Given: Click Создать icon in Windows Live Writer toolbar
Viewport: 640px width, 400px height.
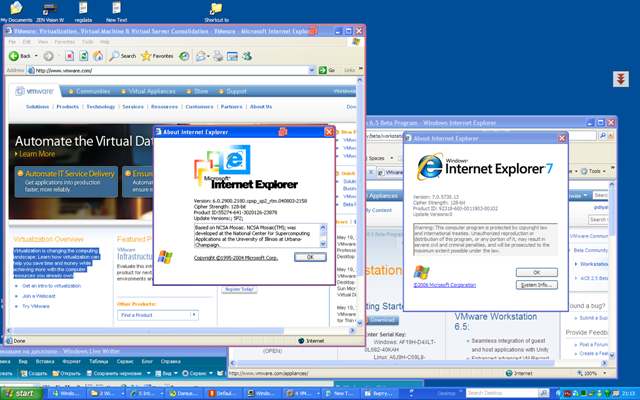Looking at the screenshot, I should point(34,373).
